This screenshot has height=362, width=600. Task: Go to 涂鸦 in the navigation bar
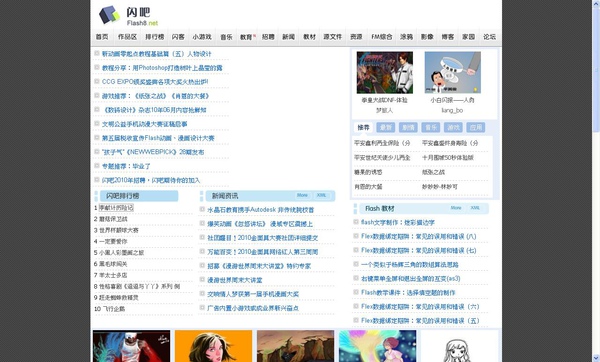(x=406, y=37)
